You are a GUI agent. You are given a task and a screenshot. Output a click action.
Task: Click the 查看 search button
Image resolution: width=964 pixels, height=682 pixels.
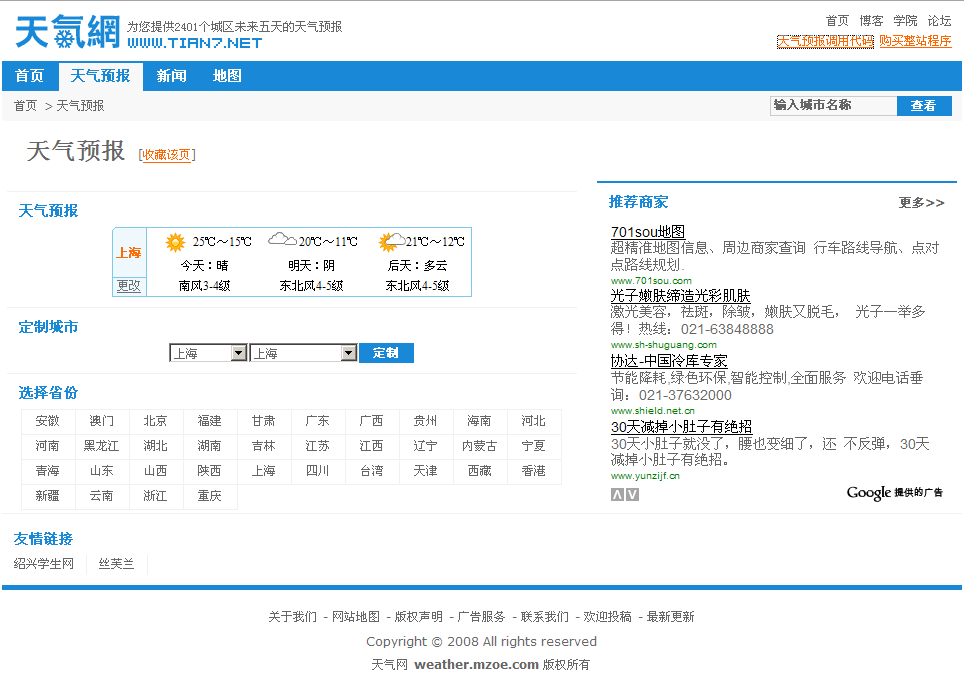pos(924,106)
